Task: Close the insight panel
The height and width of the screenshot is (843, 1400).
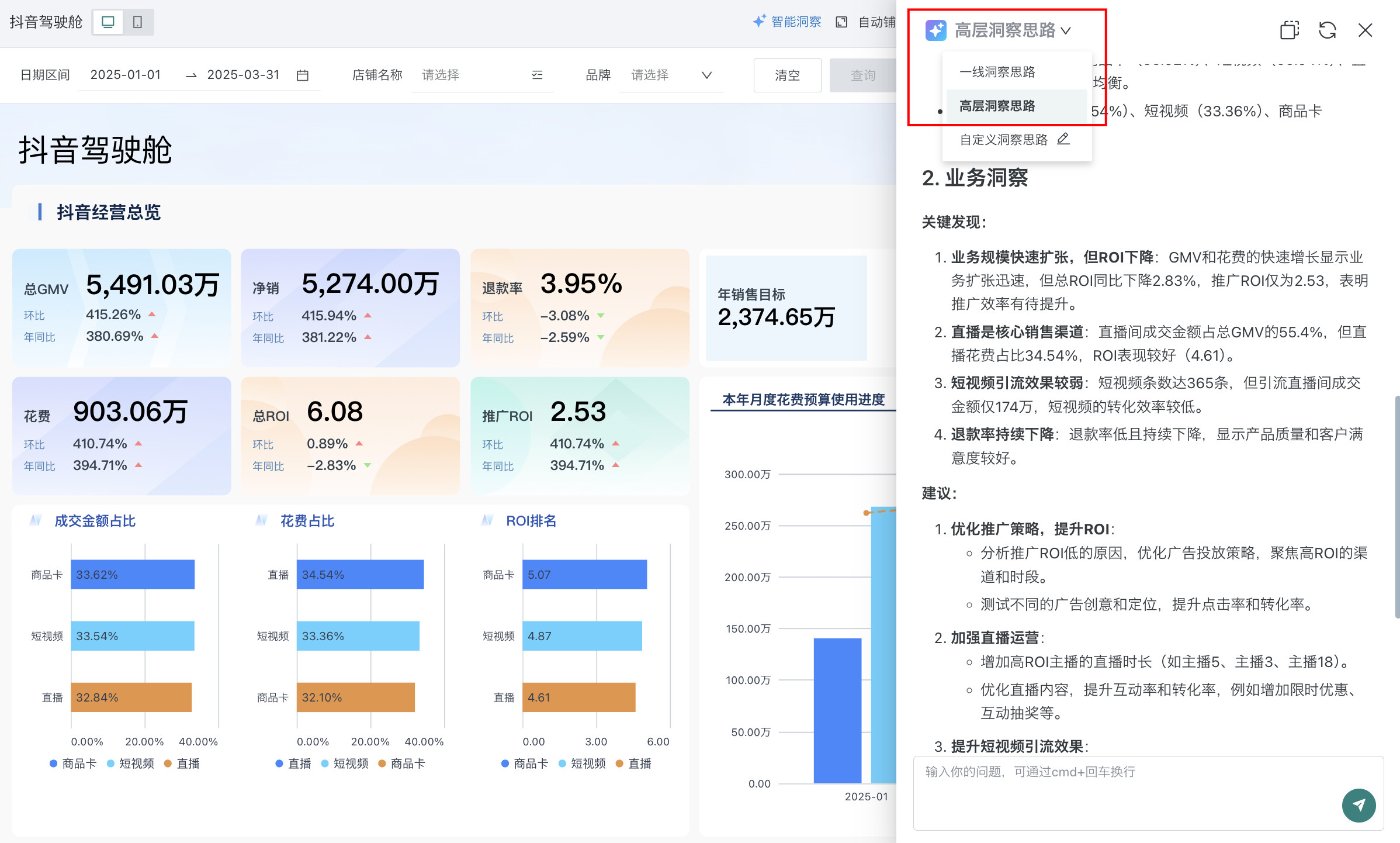Action: click(x=1365, y=30)
